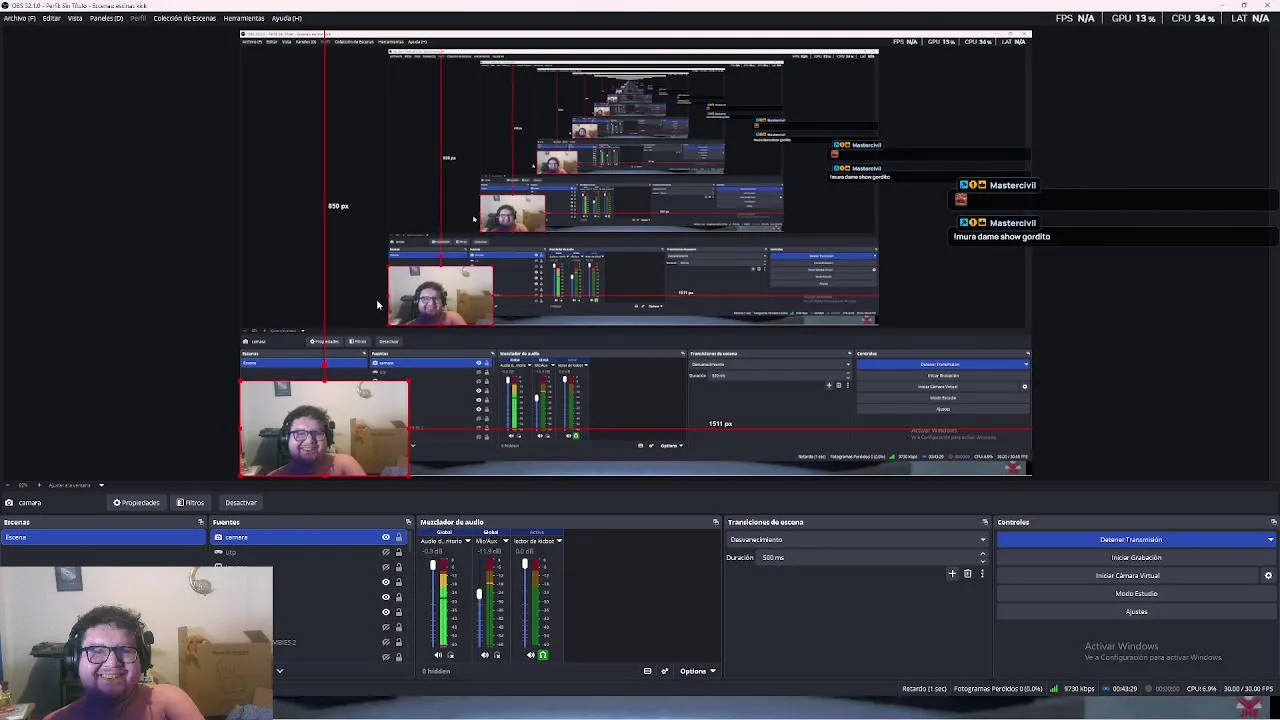Undock the Mezclador de audio panel

tap(715, 522)
